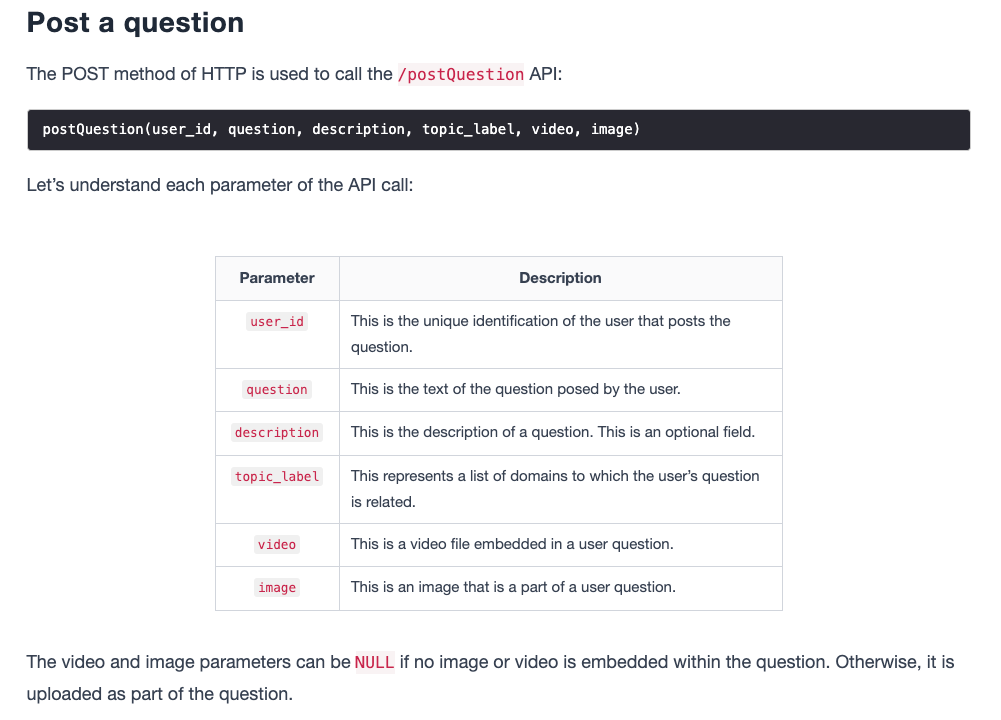This screenshot has height=720, width=1001.
Task: Click the image row description text
Action: point(513,587)
